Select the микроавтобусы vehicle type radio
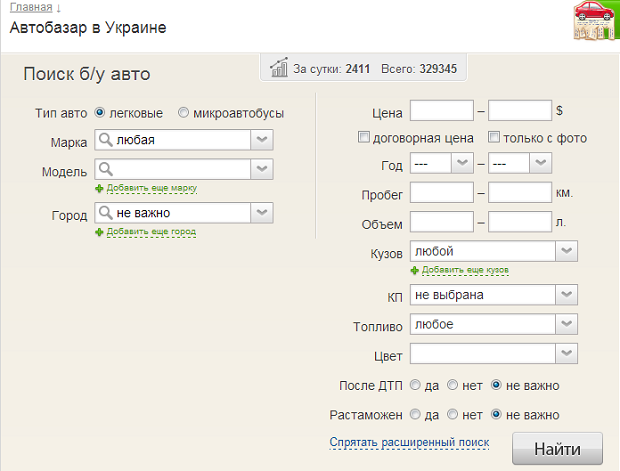 183,113
